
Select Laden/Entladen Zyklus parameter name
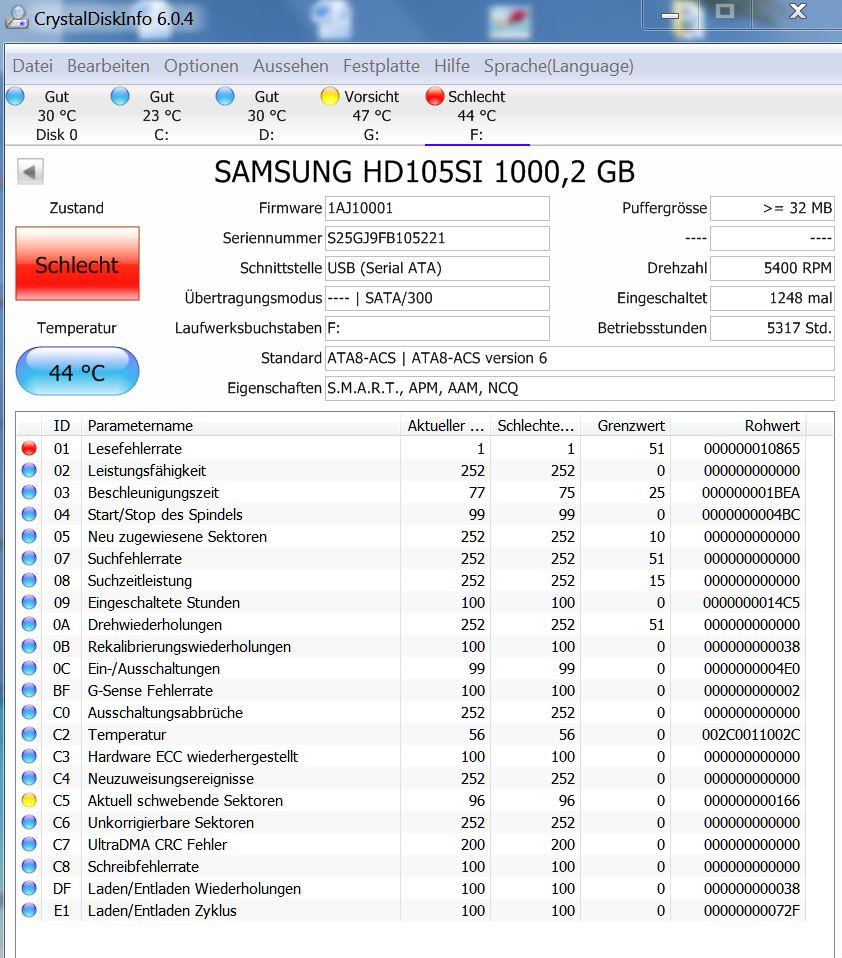tap(162, 910)
